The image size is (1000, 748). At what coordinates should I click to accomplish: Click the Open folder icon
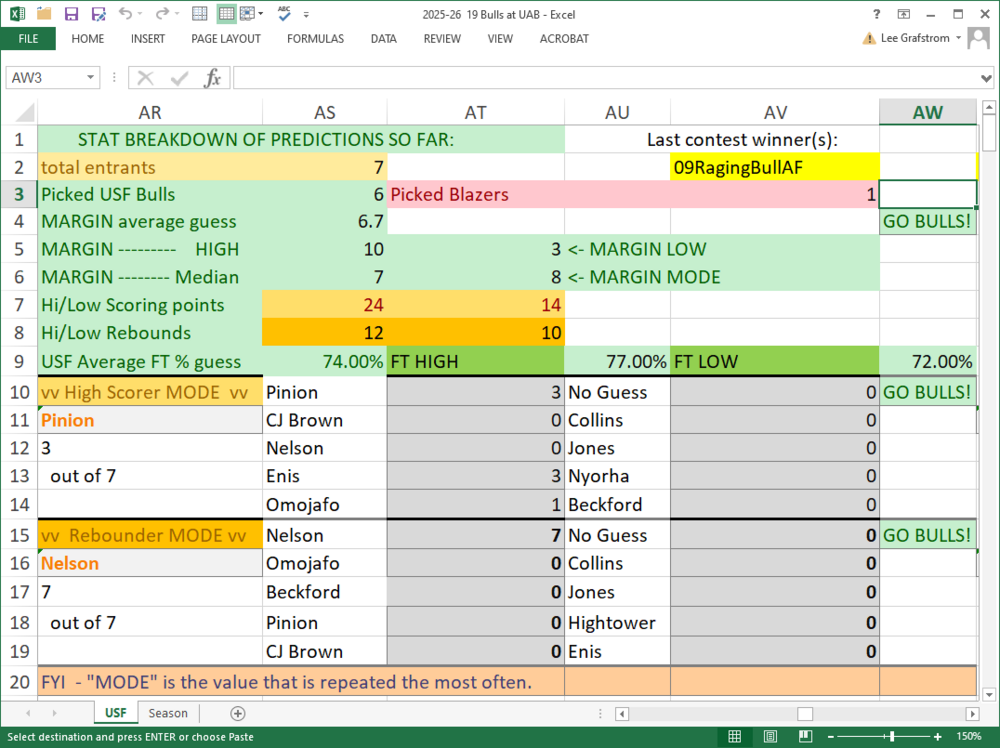click(x=44, y=14)
